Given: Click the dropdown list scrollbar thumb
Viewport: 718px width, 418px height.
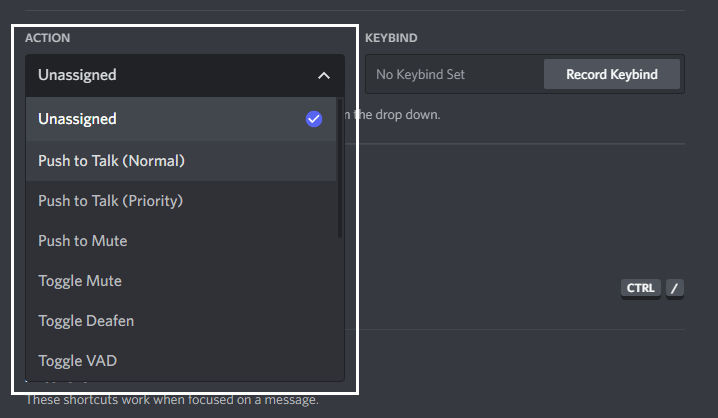Looking at the screenshot, I should click(x=340, y=168).
